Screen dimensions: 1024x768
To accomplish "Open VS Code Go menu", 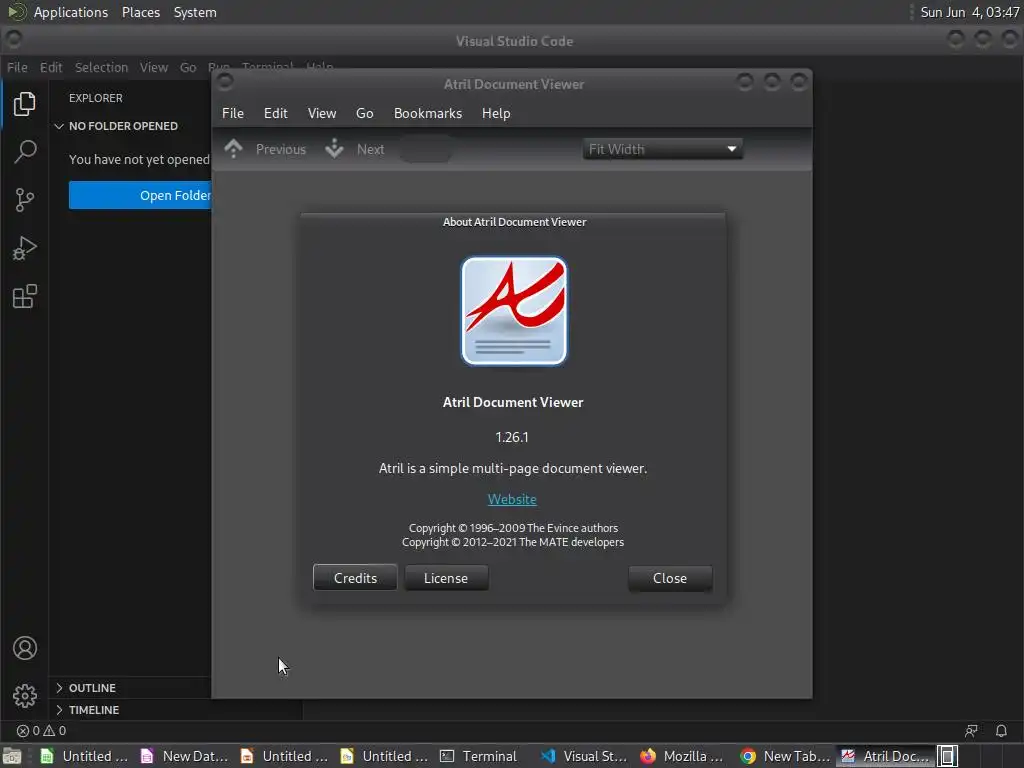I will 188,67.
